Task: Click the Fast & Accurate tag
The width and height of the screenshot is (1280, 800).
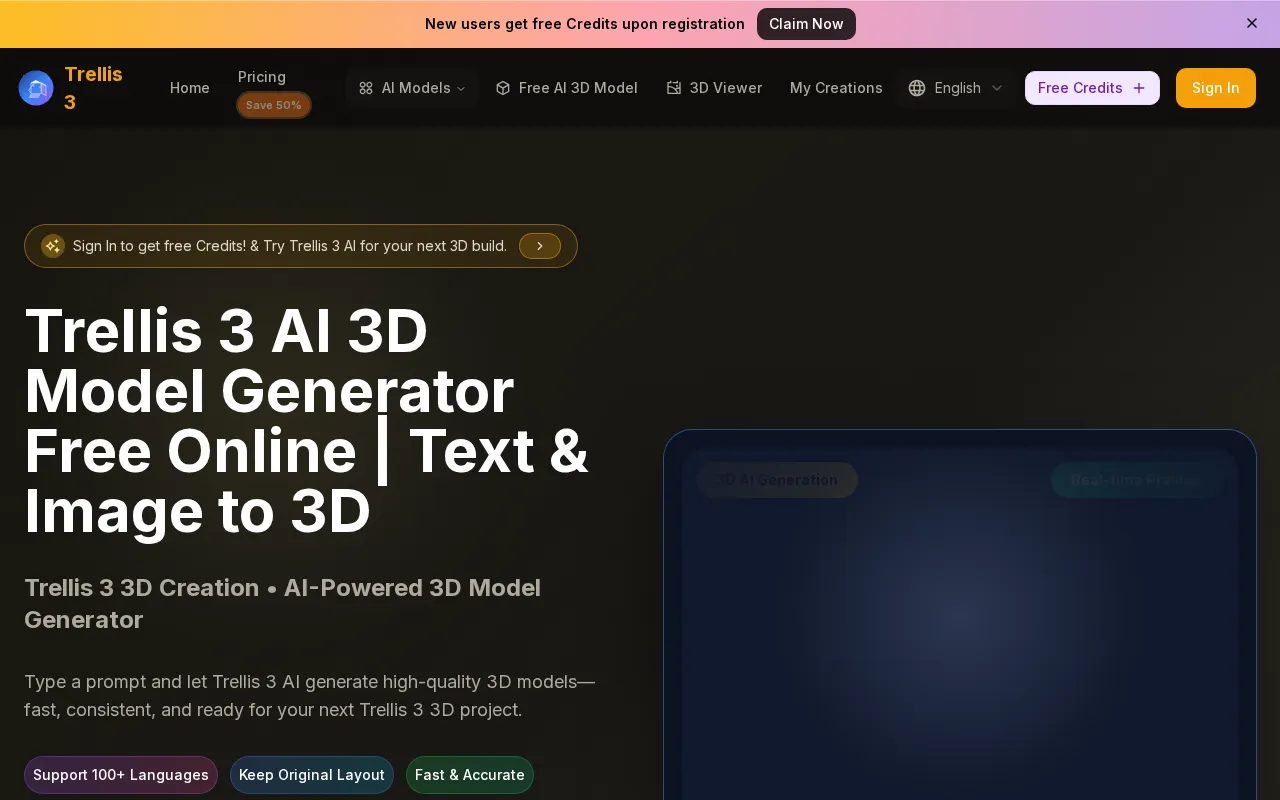Action: pyautogui.click(x=470, y=775)
